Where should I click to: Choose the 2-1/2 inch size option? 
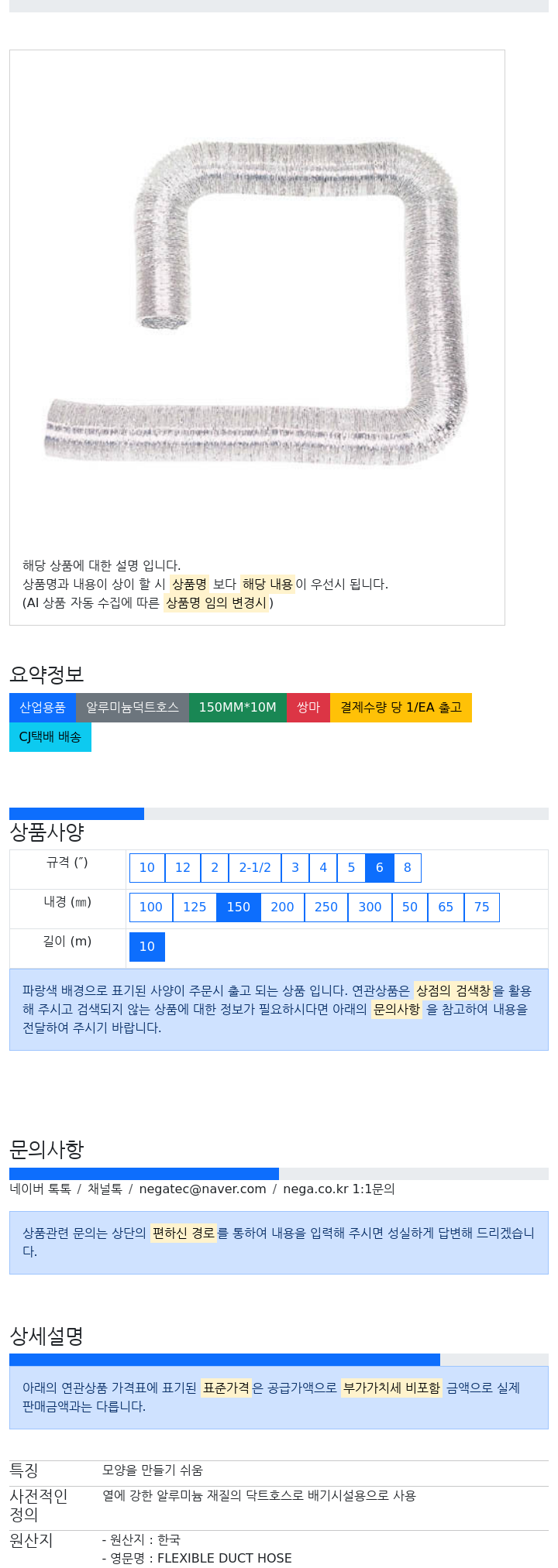click(255, 868)
